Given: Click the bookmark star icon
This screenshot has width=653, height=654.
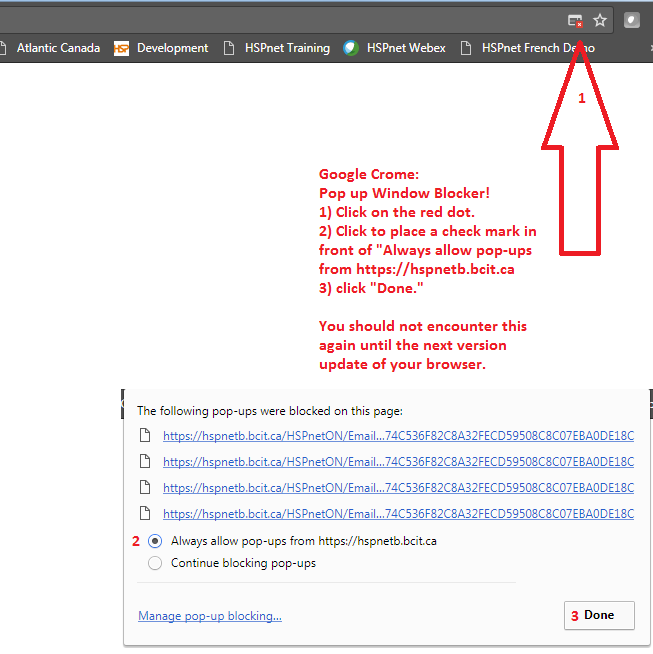Looking at the screenshot, I should point(600,20).
